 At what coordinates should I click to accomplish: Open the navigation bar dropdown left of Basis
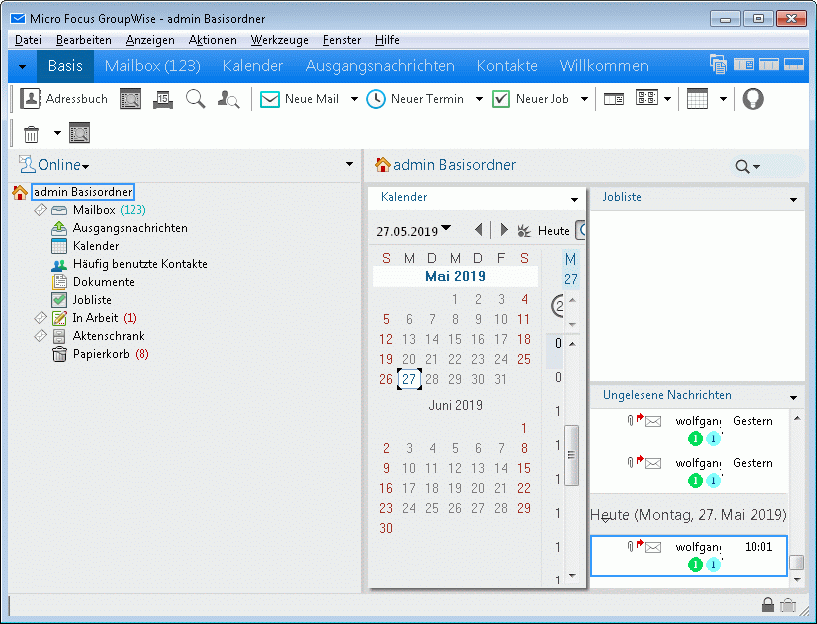(22, 66)
